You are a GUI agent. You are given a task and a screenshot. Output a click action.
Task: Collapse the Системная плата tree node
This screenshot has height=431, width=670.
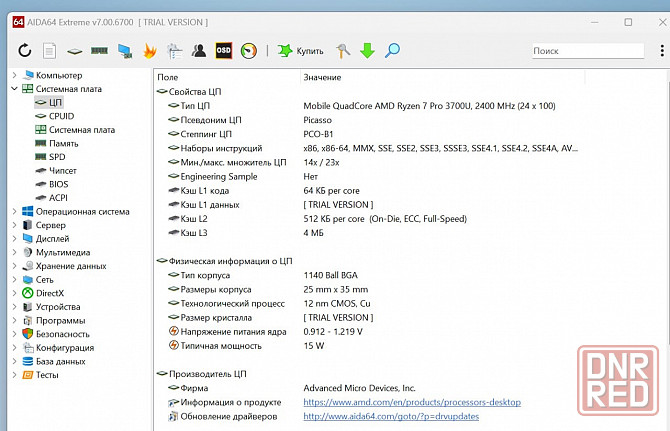14,89
